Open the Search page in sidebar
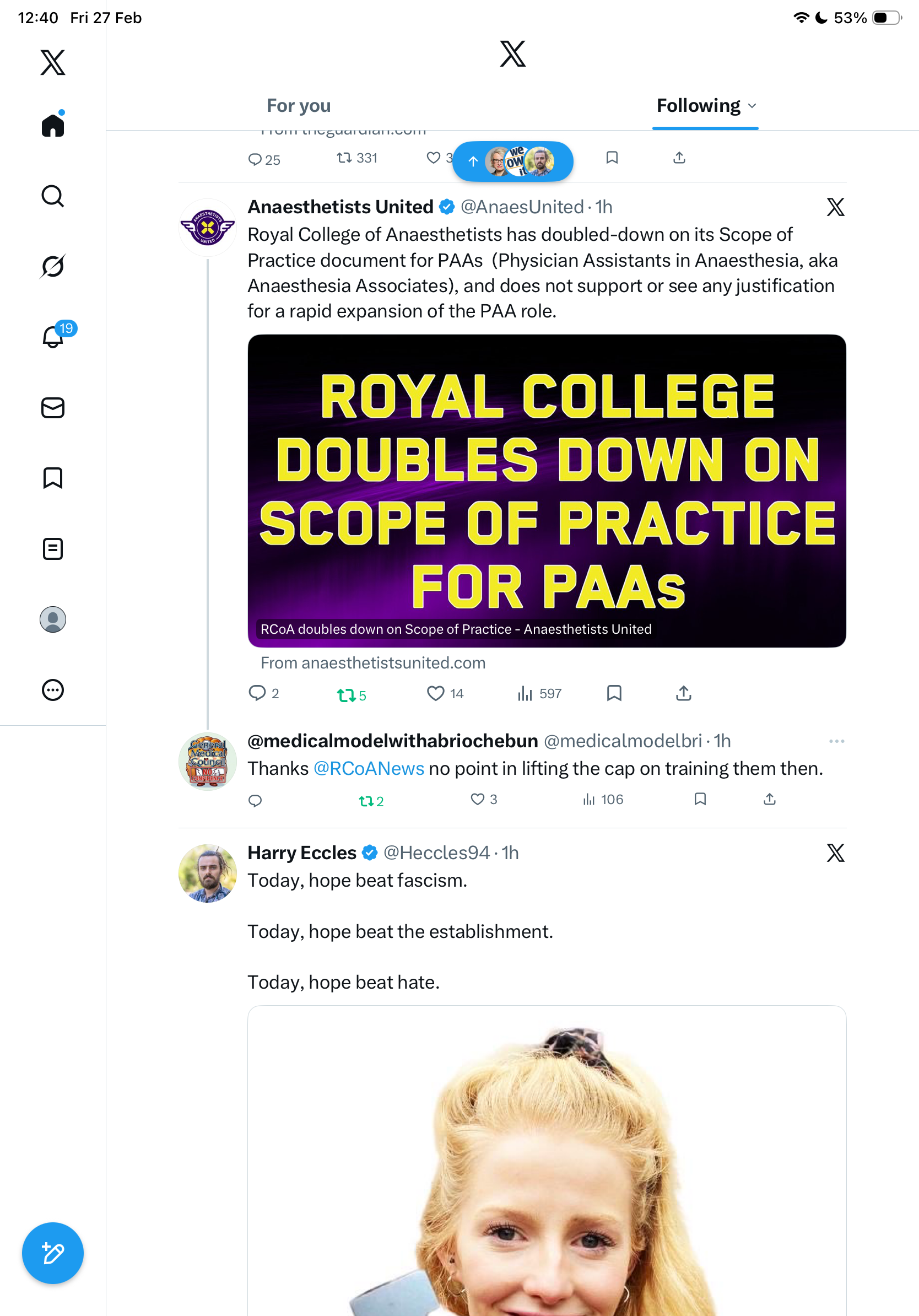 (x=53, y=196)
